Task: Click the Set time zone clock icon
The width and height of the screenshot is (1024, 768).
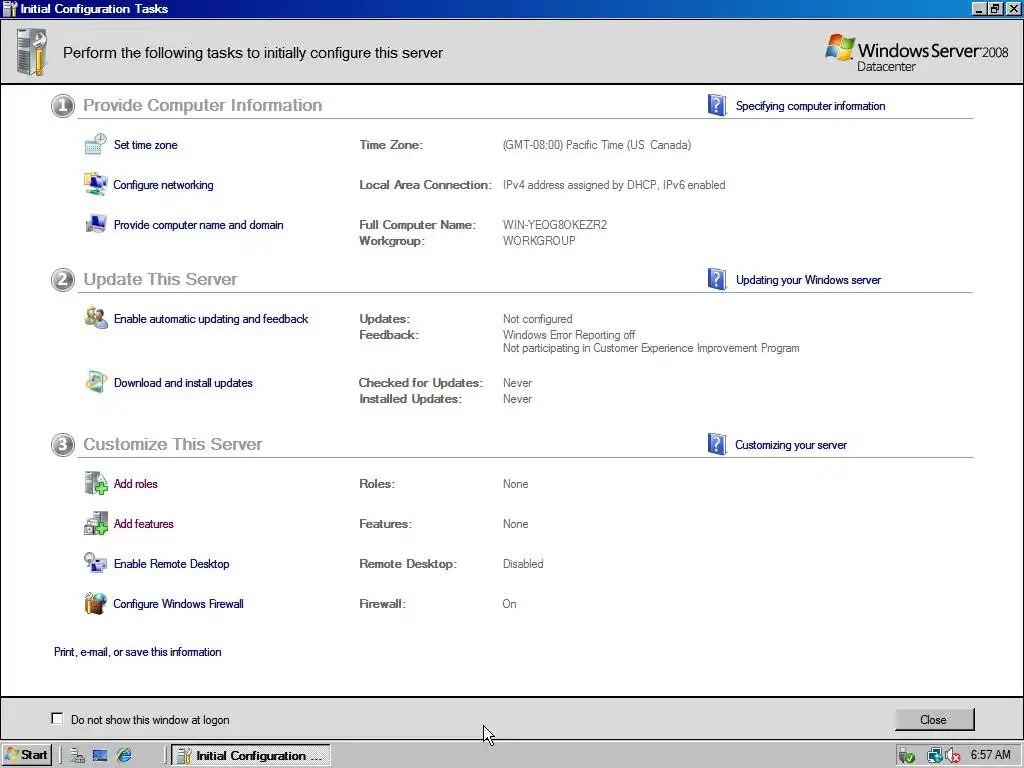Action: (95, 144)
